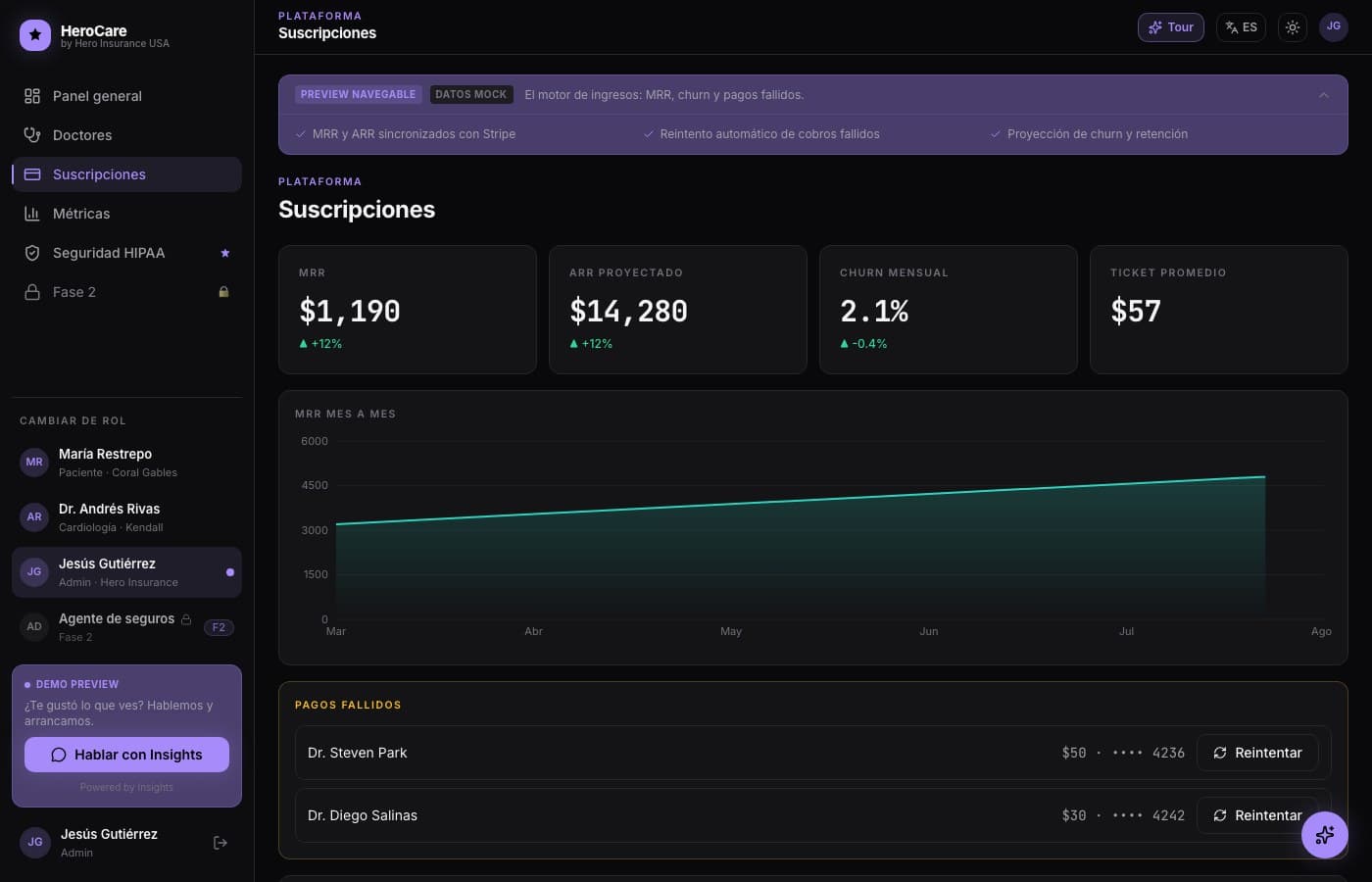Click the PREVIEW NAVEGABLE badge

click(358, 95)
